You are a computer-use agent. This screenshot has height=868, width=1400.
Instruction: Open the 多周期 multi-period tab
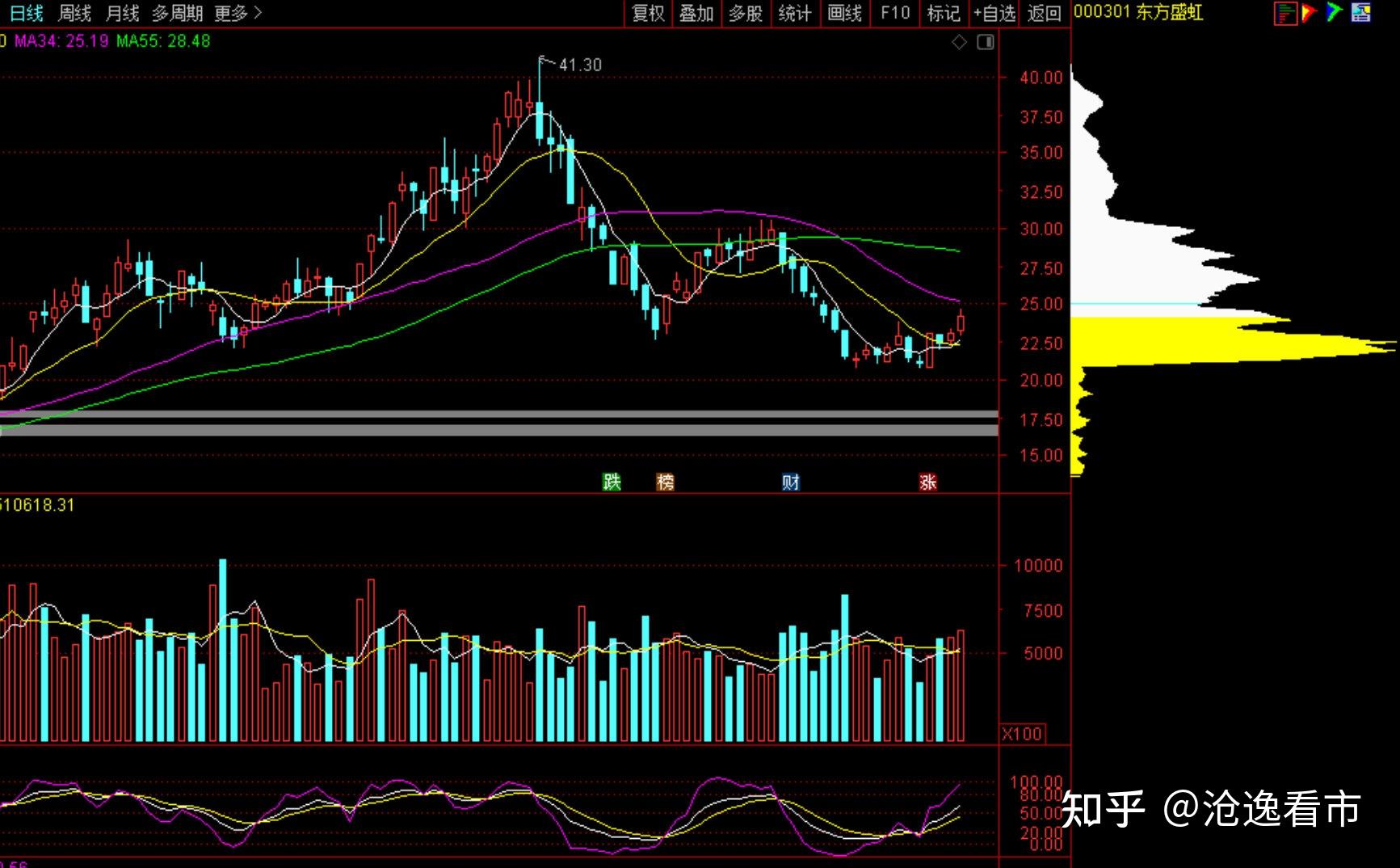point(177,13)
